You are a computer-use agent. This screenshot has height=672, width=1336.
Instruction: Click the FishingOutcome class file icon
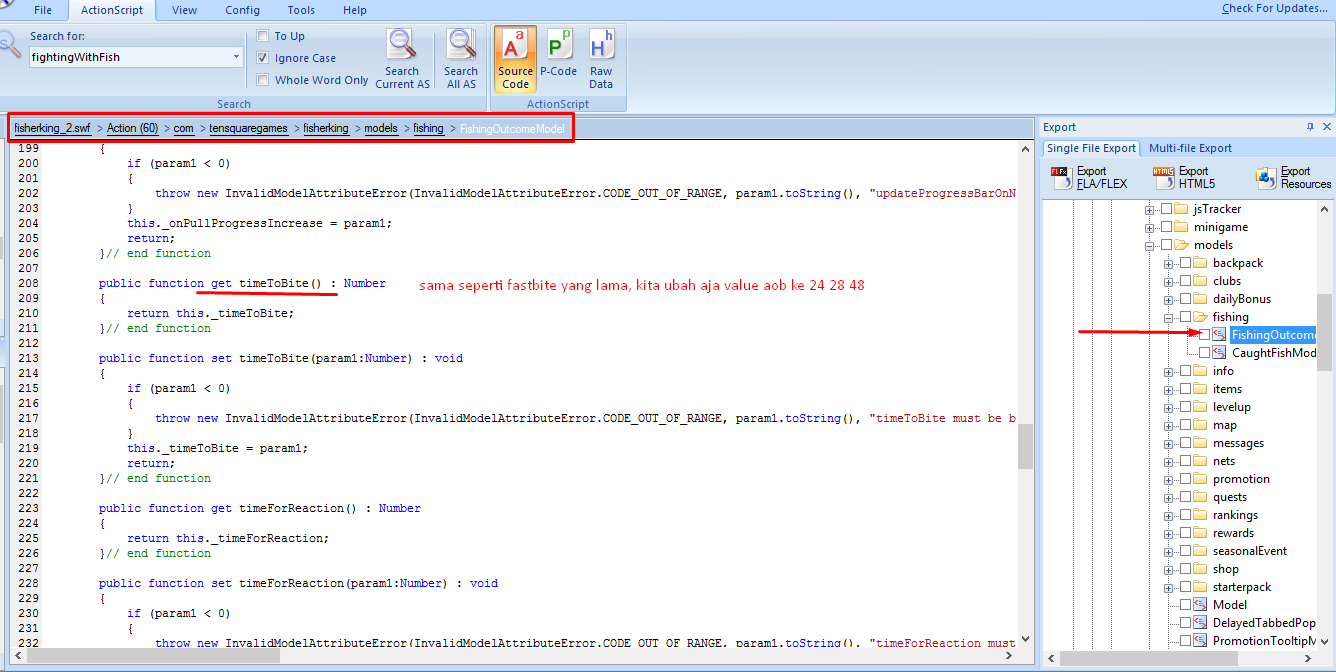pyautogui.click(x=1219, y=335)
